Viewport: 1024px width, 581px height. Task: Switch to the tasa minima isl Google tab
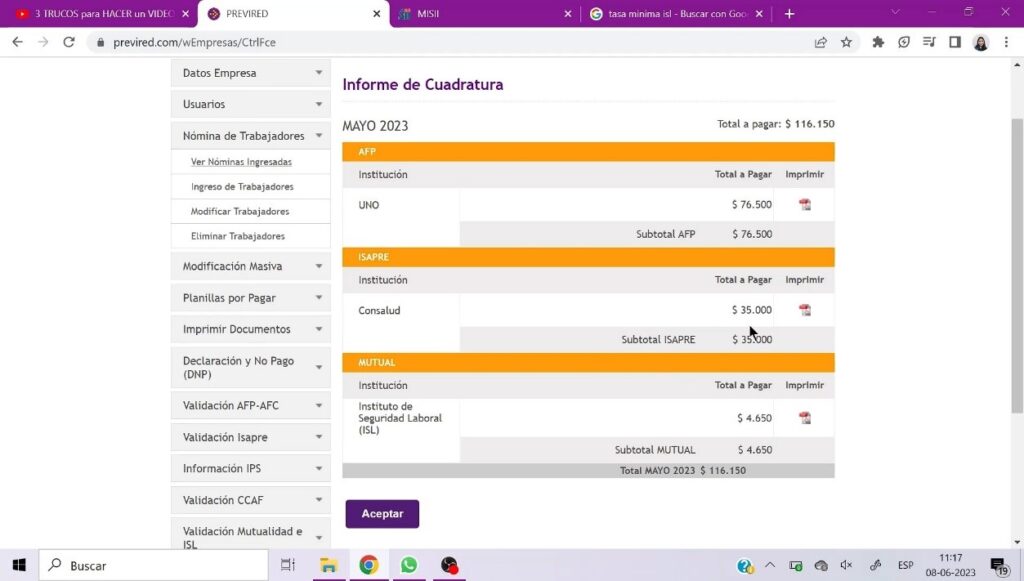675,14
